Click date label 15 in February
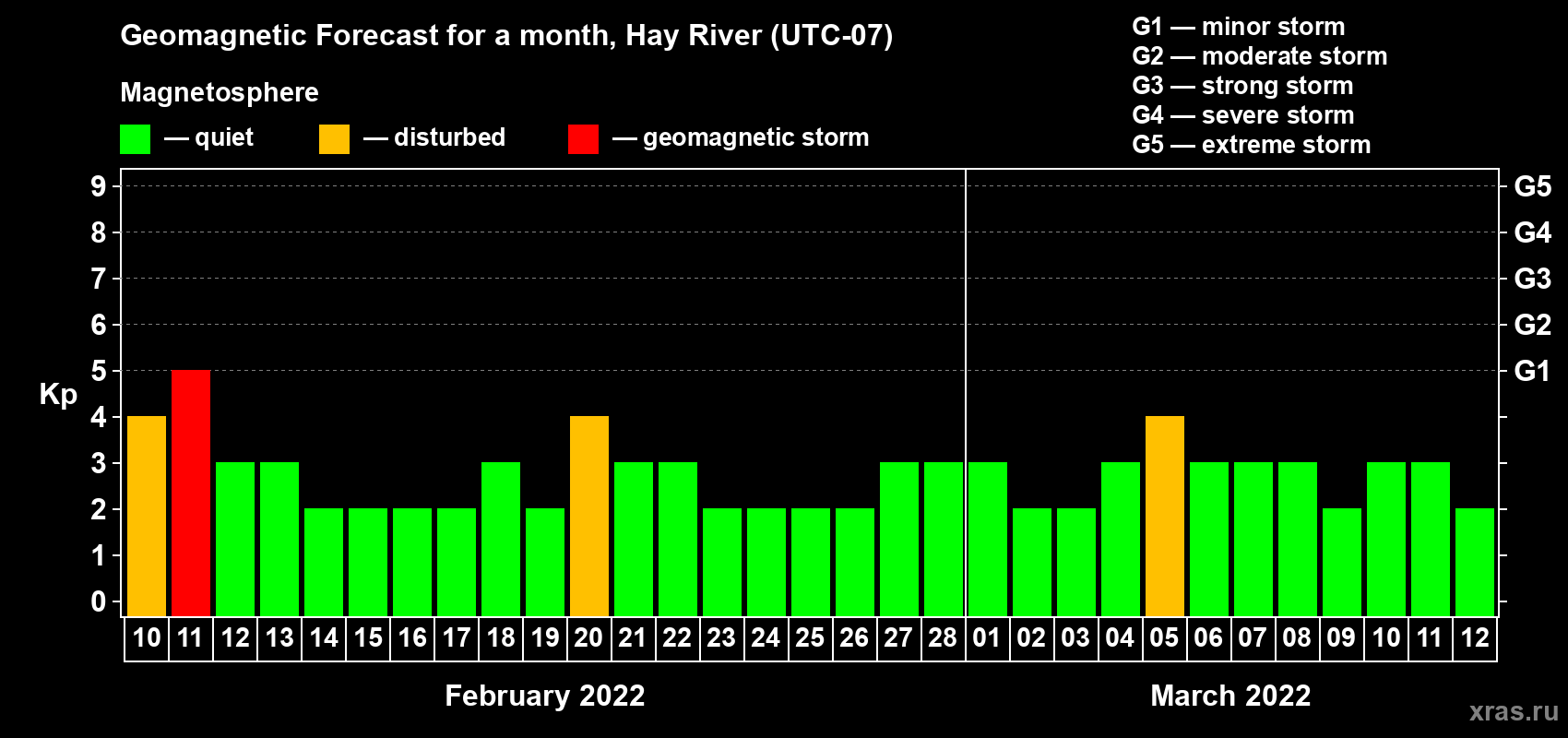This screenshot has width=1568, height=738. 368,637
